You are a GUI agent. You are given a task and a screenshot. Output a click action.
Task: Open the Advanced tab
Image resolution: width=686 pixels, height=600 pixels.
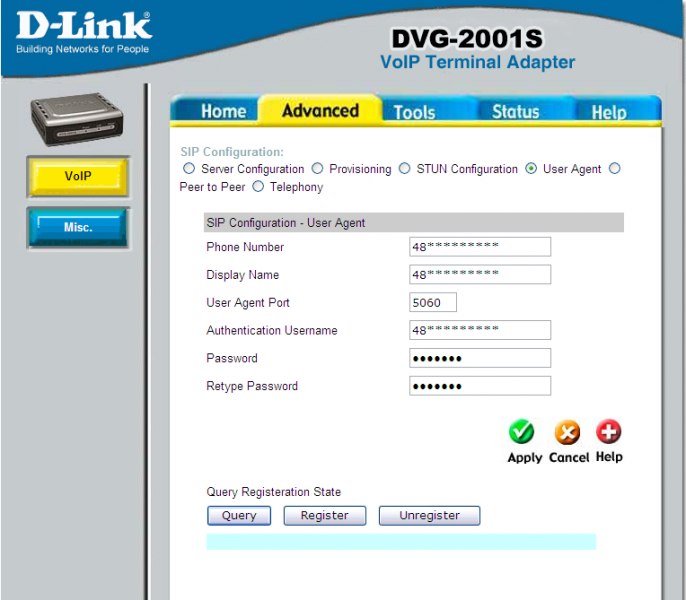coord(320,110)
